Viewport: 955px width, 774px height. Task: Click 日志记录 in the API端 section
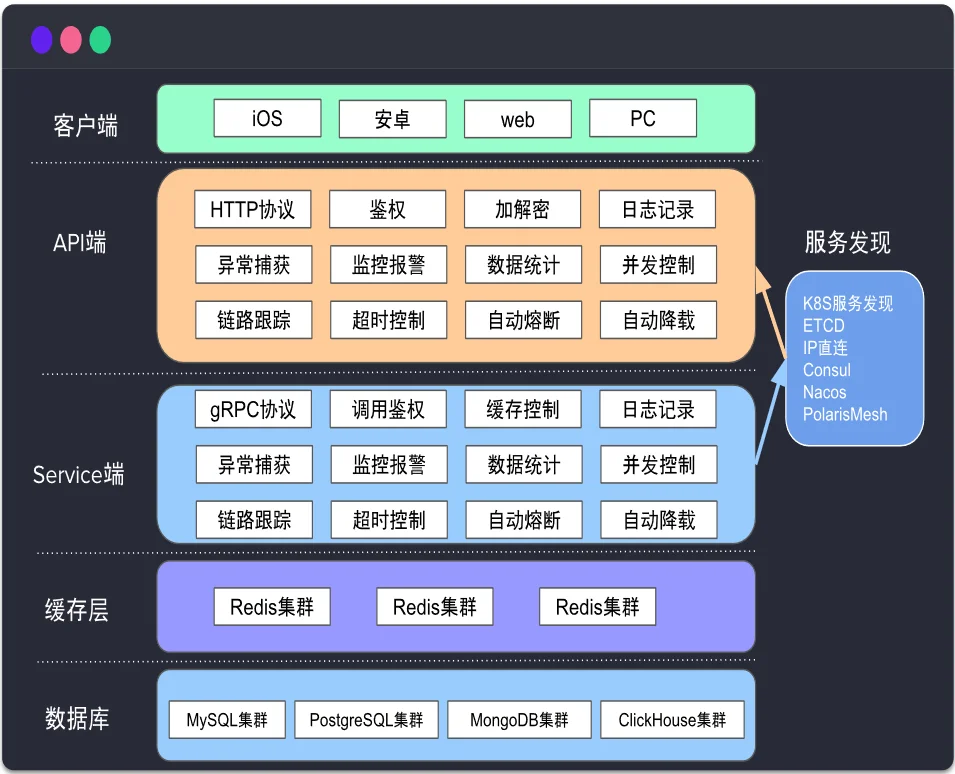pyautogui.click(x=658, y=209)
